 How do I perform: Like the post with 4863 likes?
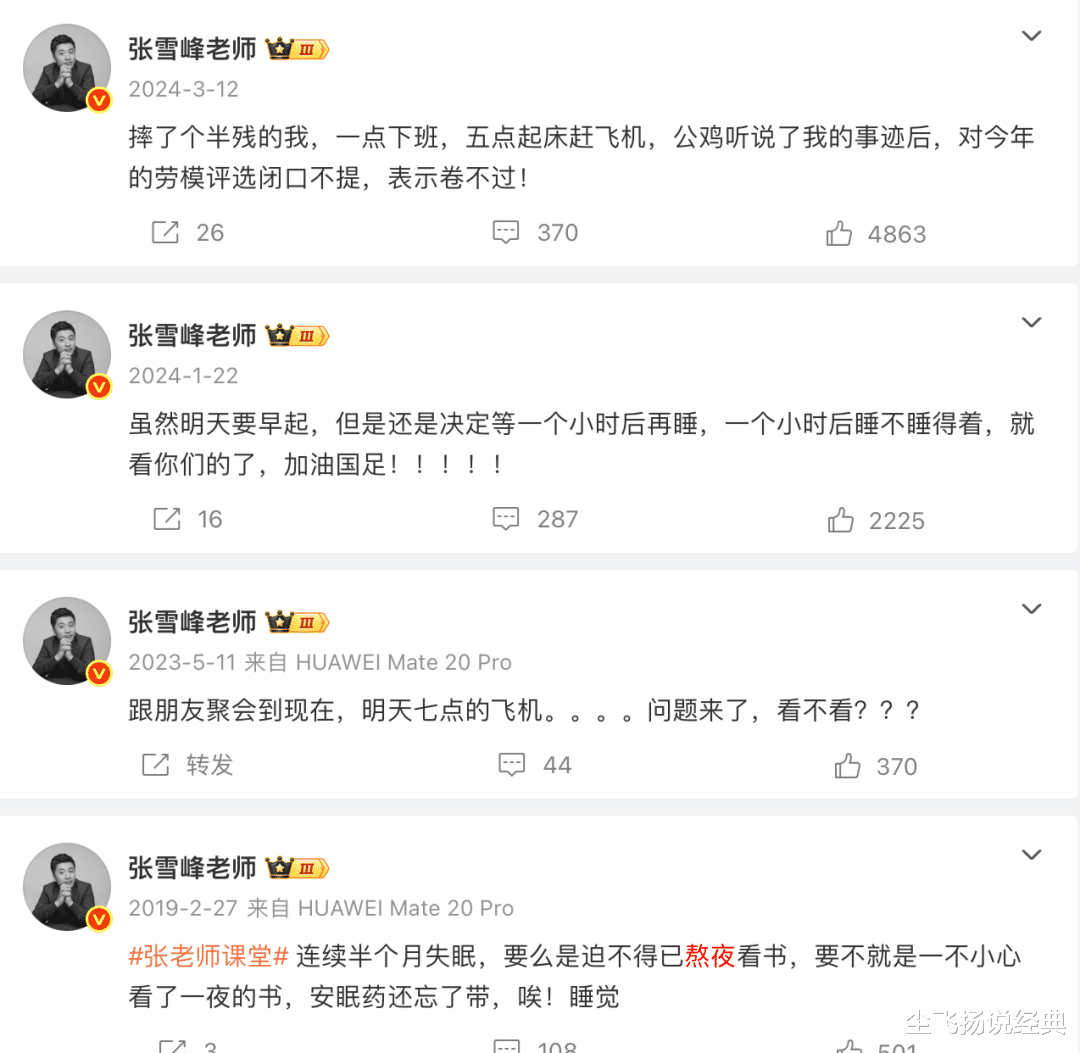point(839,234)
